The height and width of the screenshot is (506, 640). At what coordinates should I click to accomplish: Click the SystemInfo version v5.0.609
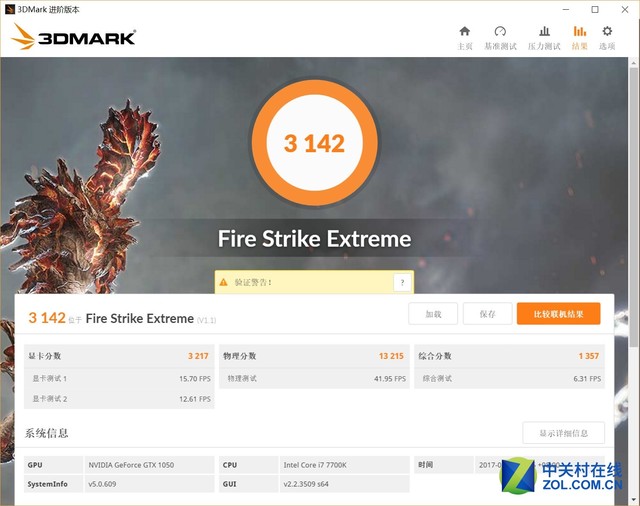102,484
